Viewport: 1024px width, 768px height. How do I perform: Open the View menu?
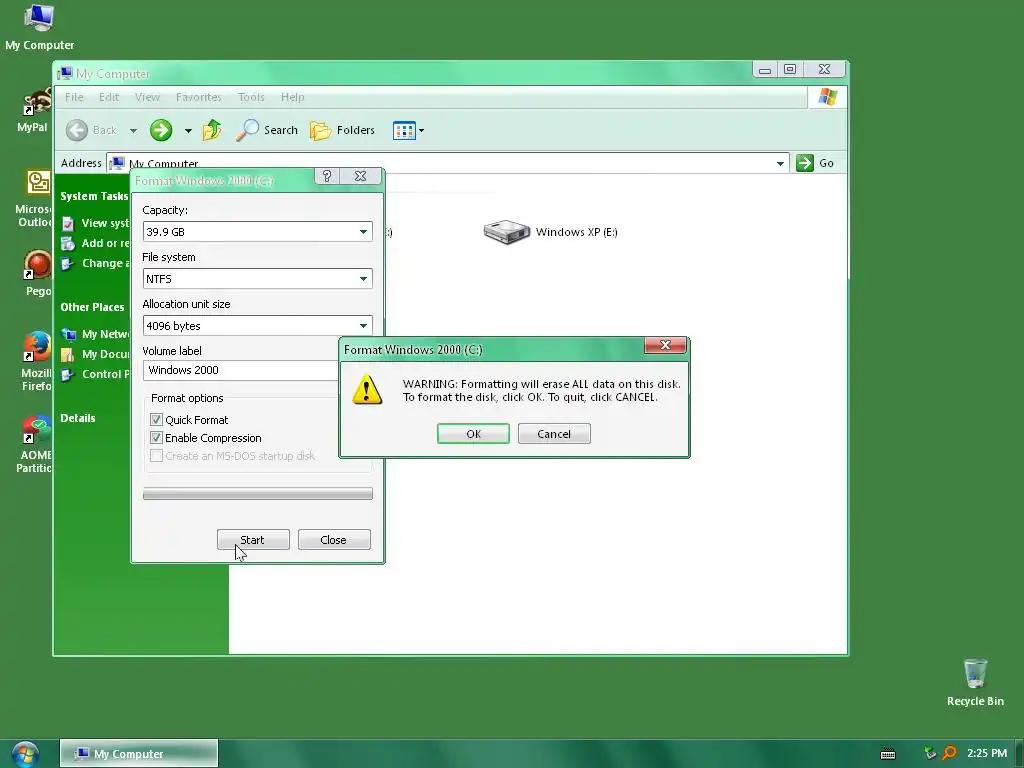pos(147,97)
